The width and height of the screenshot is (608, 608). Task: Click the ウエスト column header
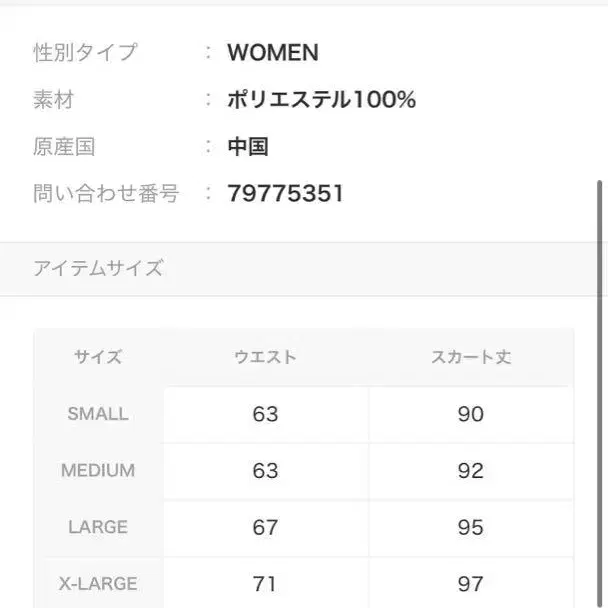pyautogui.click(x=265, y=357)
